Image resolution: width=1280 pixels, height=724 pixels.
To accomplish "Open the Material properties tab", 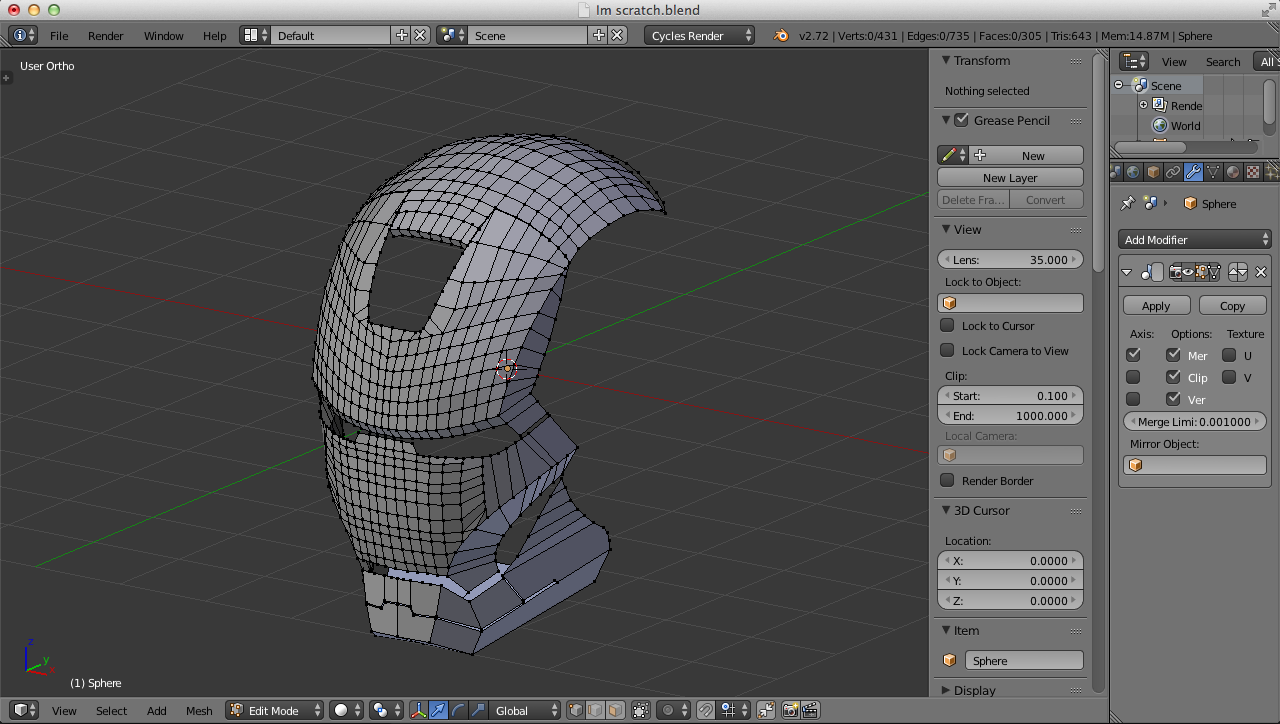I will (1233, 172).
